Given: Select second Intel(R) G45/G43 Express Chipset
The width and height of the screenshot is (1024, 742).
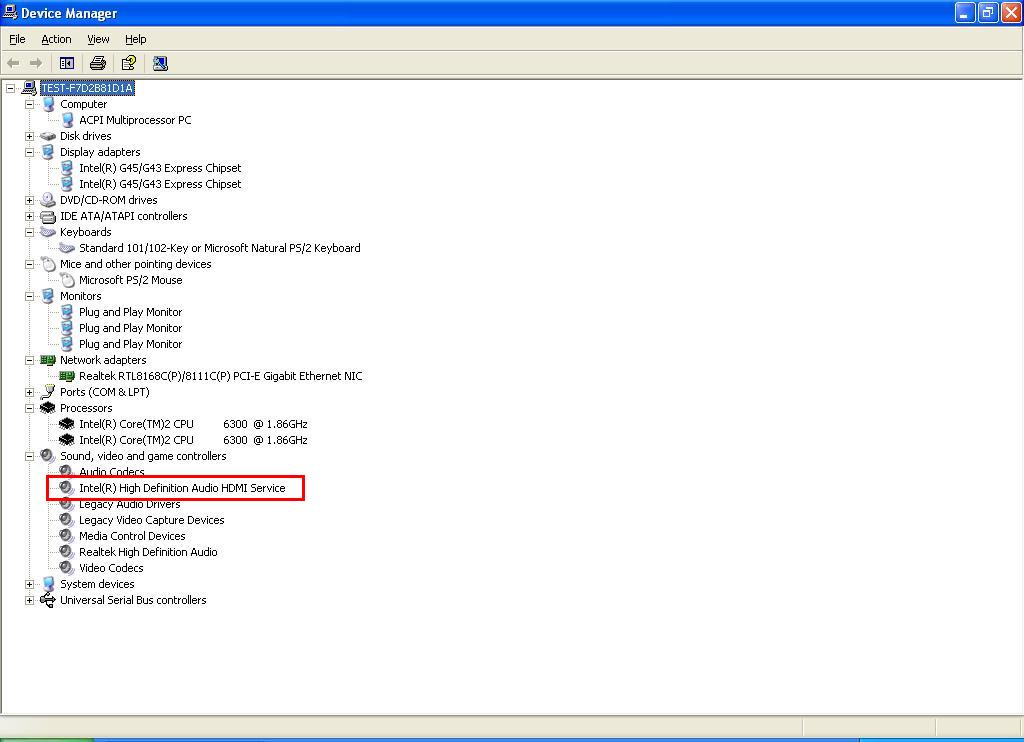Looking at the screenshot, I should pos(160,184).
